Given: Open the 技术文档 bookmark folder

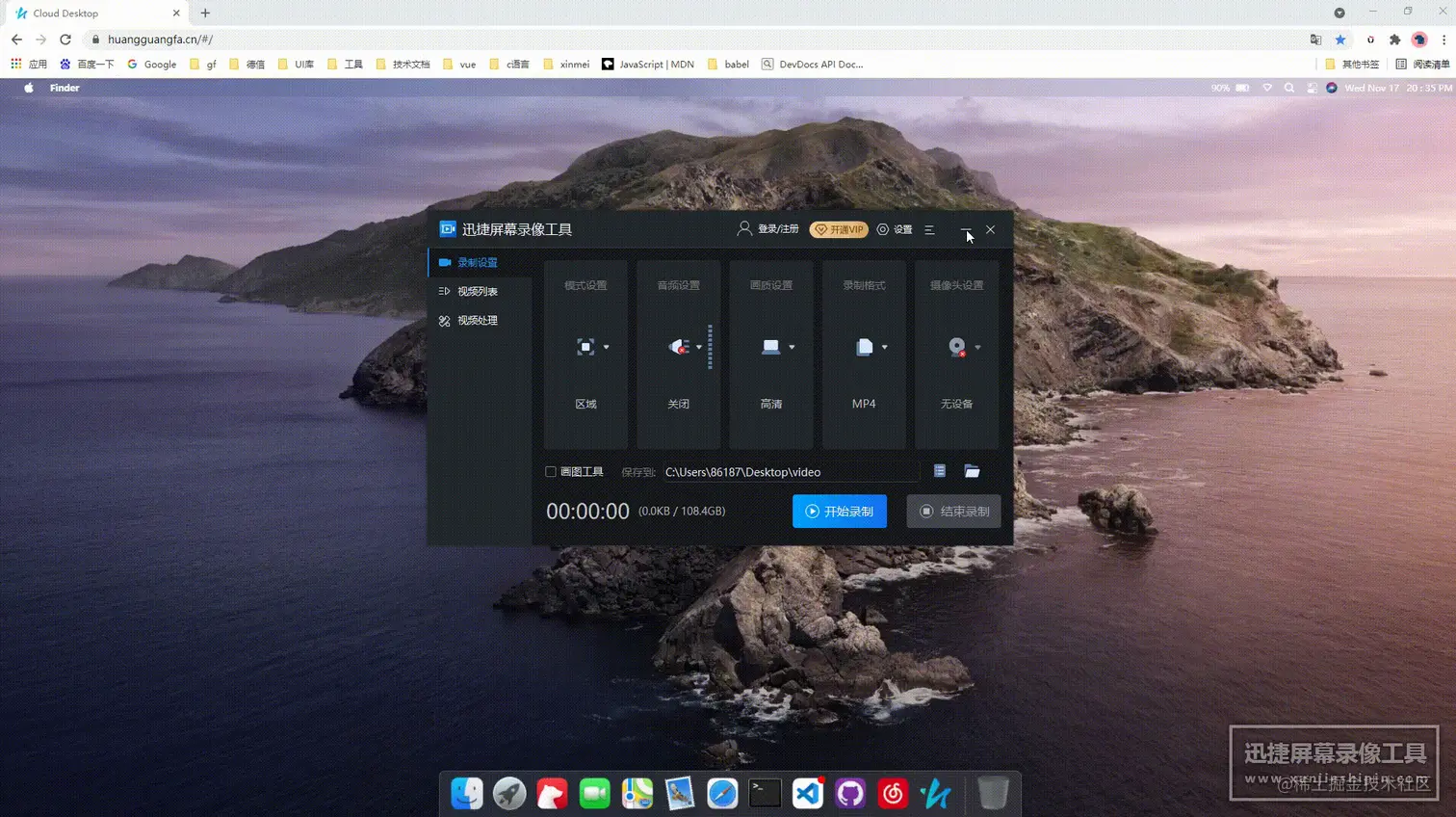Looking at the screenshot, I should tap(403, 65).
